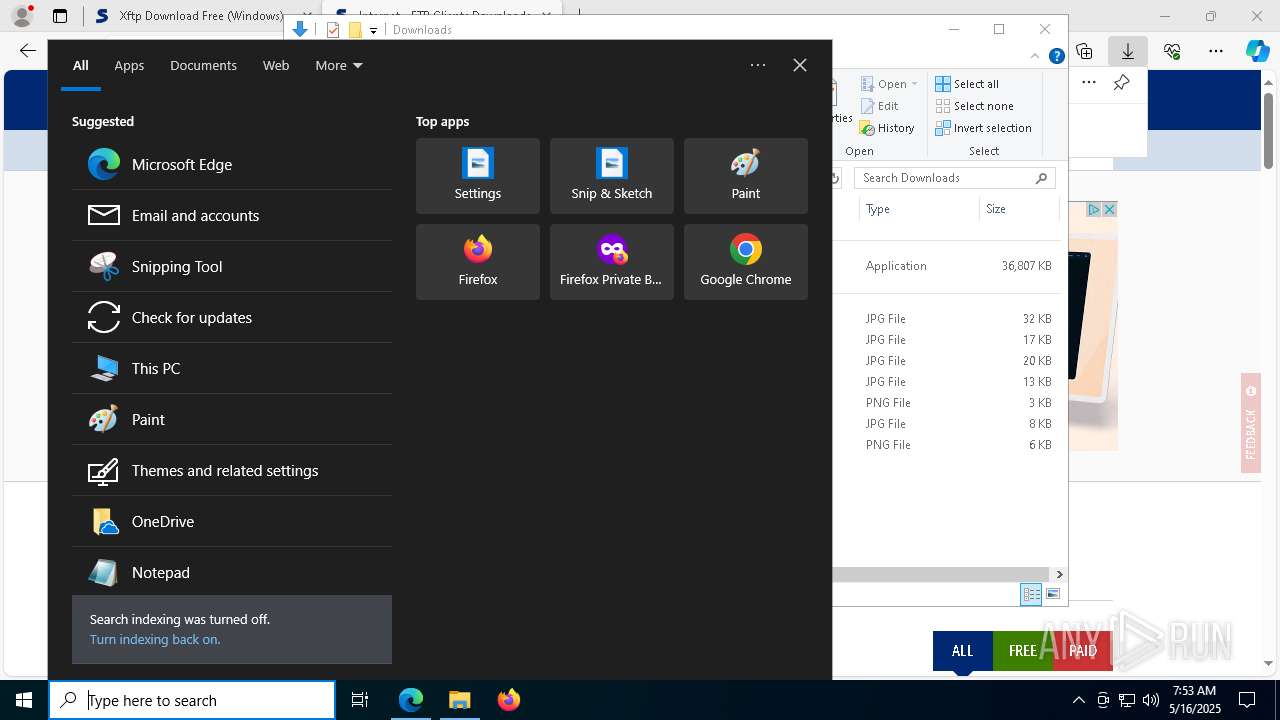
Task: Open Explorer help question icon
Action: tap(1056, 56)
